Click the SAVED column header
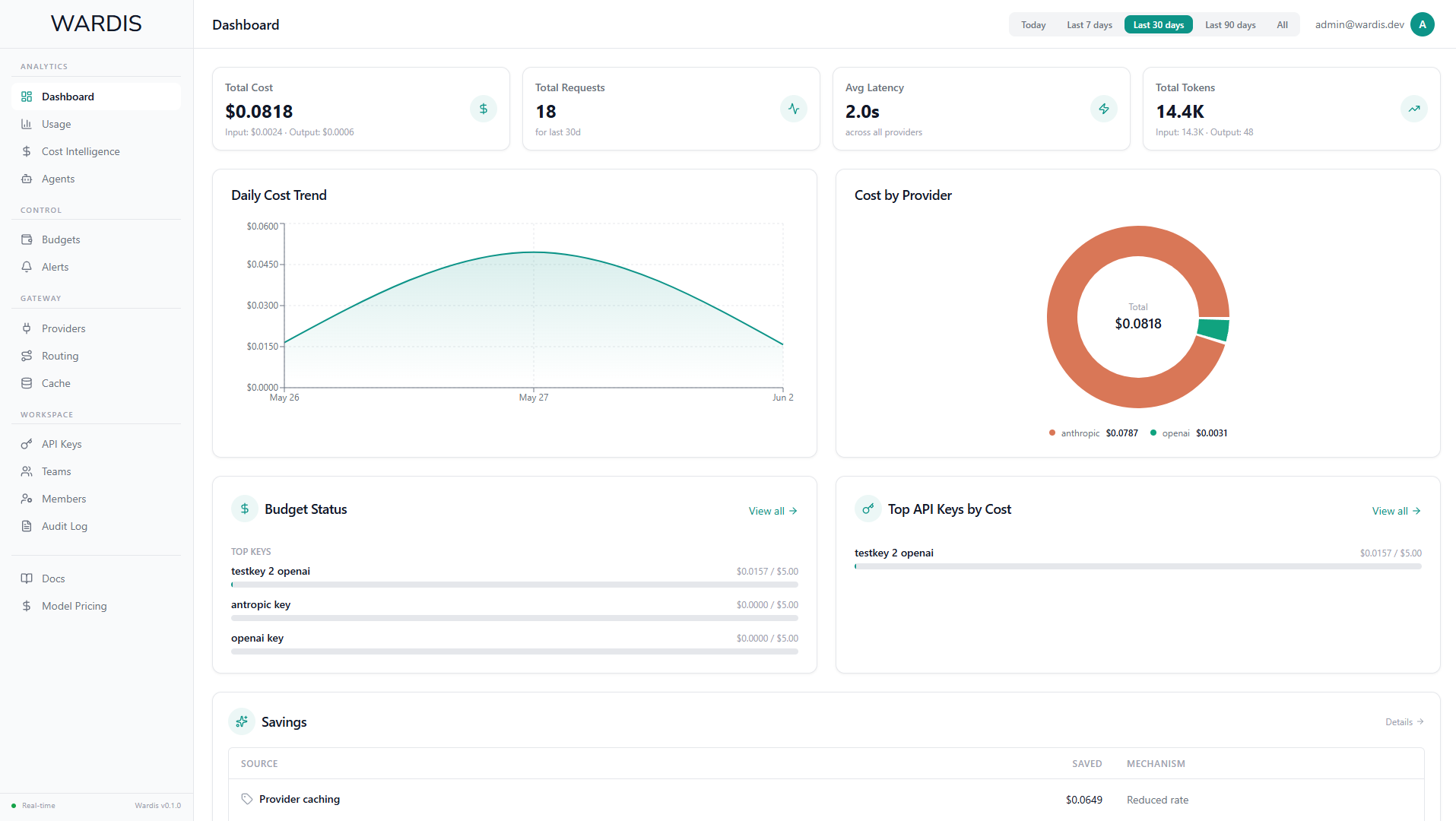 (x=1087, y=764)
